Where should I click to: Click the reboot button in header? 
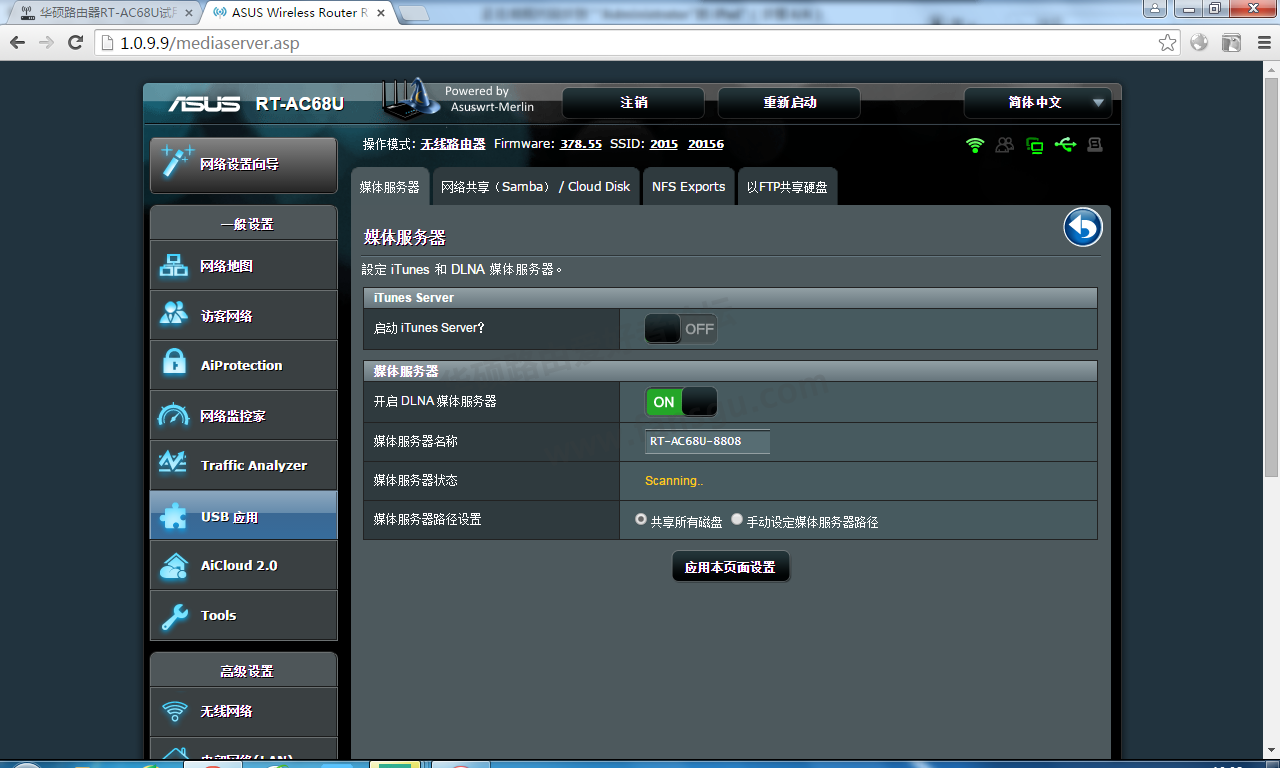click(x=789, y=103)
